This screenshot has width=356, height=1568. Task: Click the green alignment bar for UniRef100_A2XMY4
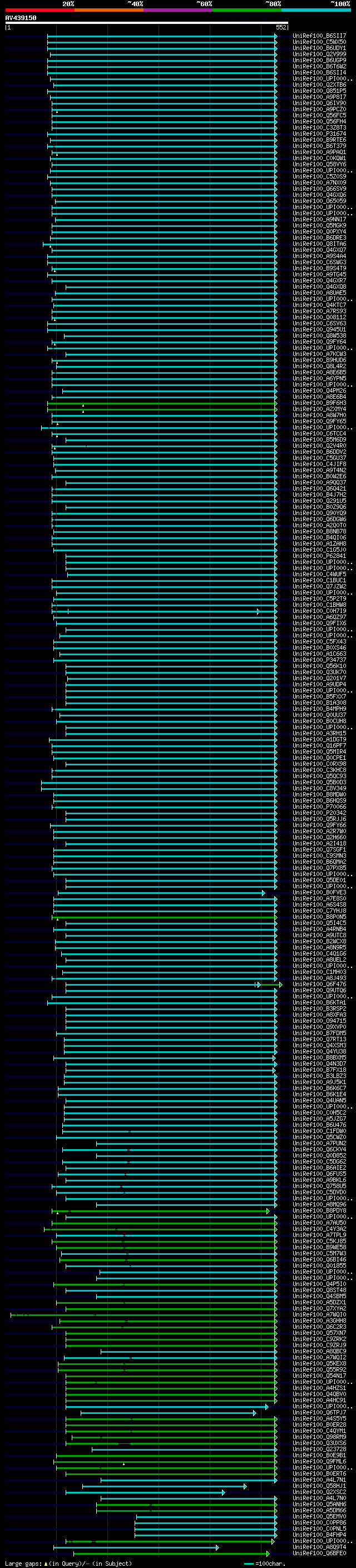[162, 409]
